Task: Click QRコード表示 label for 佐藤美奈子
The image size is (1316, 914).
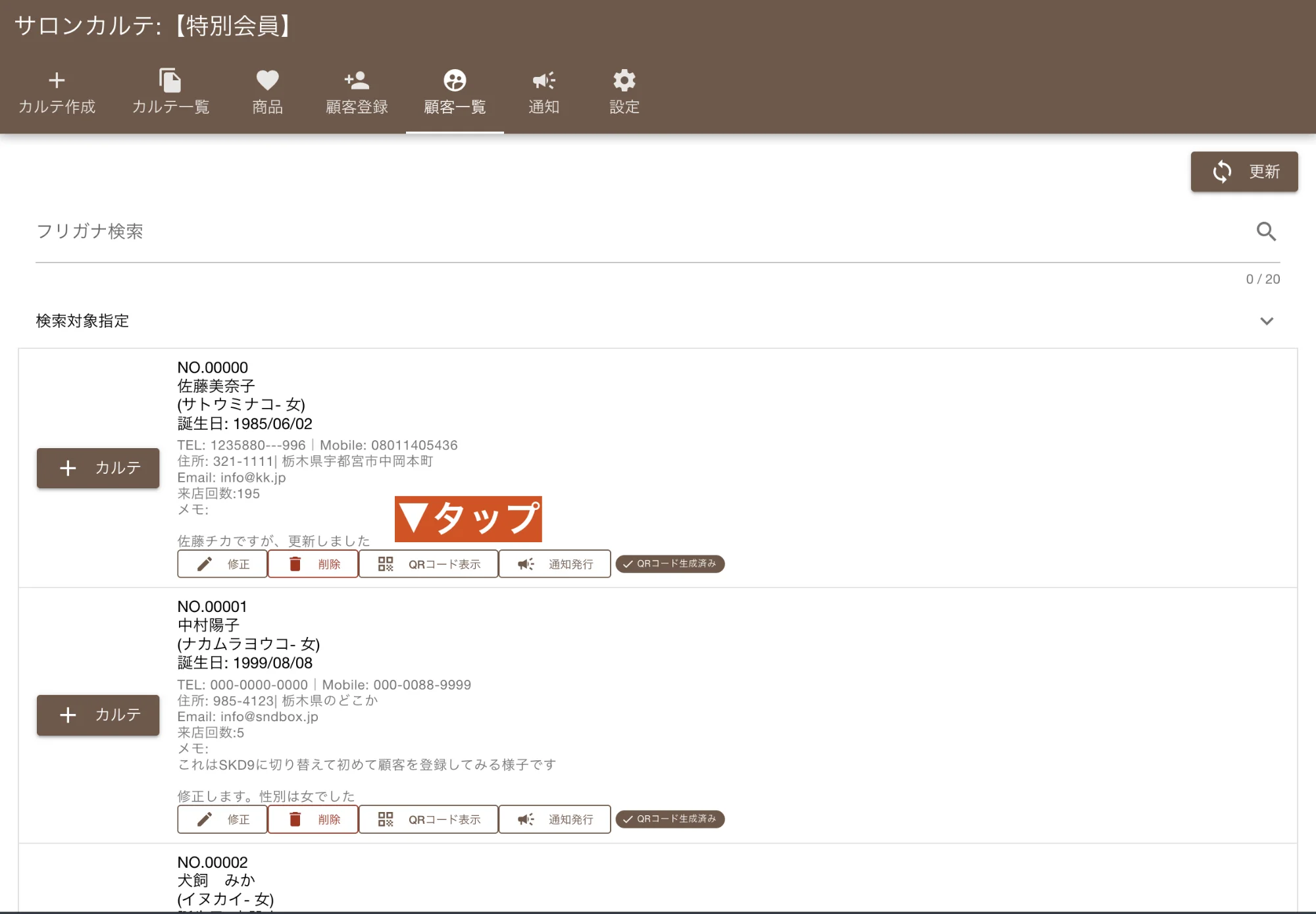Action: click(444, 564)
